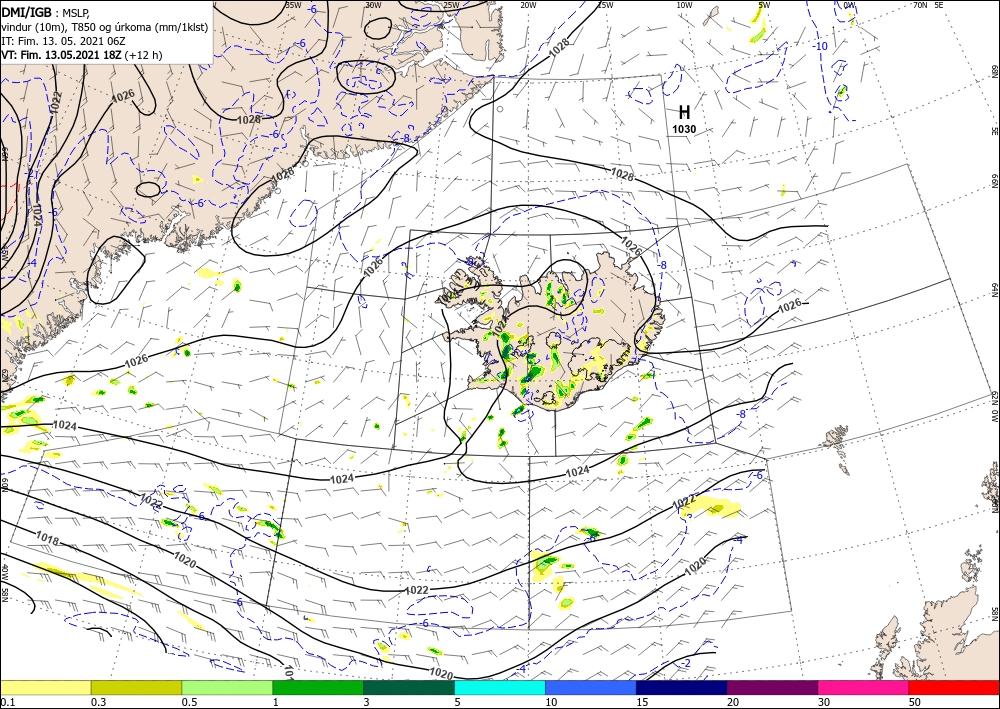Choose the navy 15–20 legend swatch

coord(682,688)
